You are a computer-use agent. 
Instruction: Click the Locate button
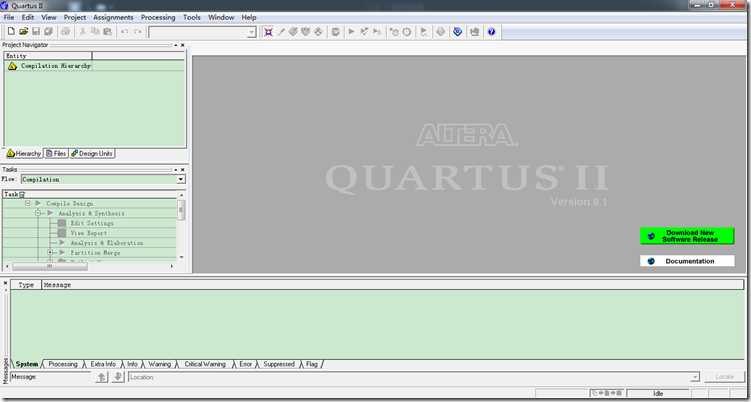tap(724, 377)
